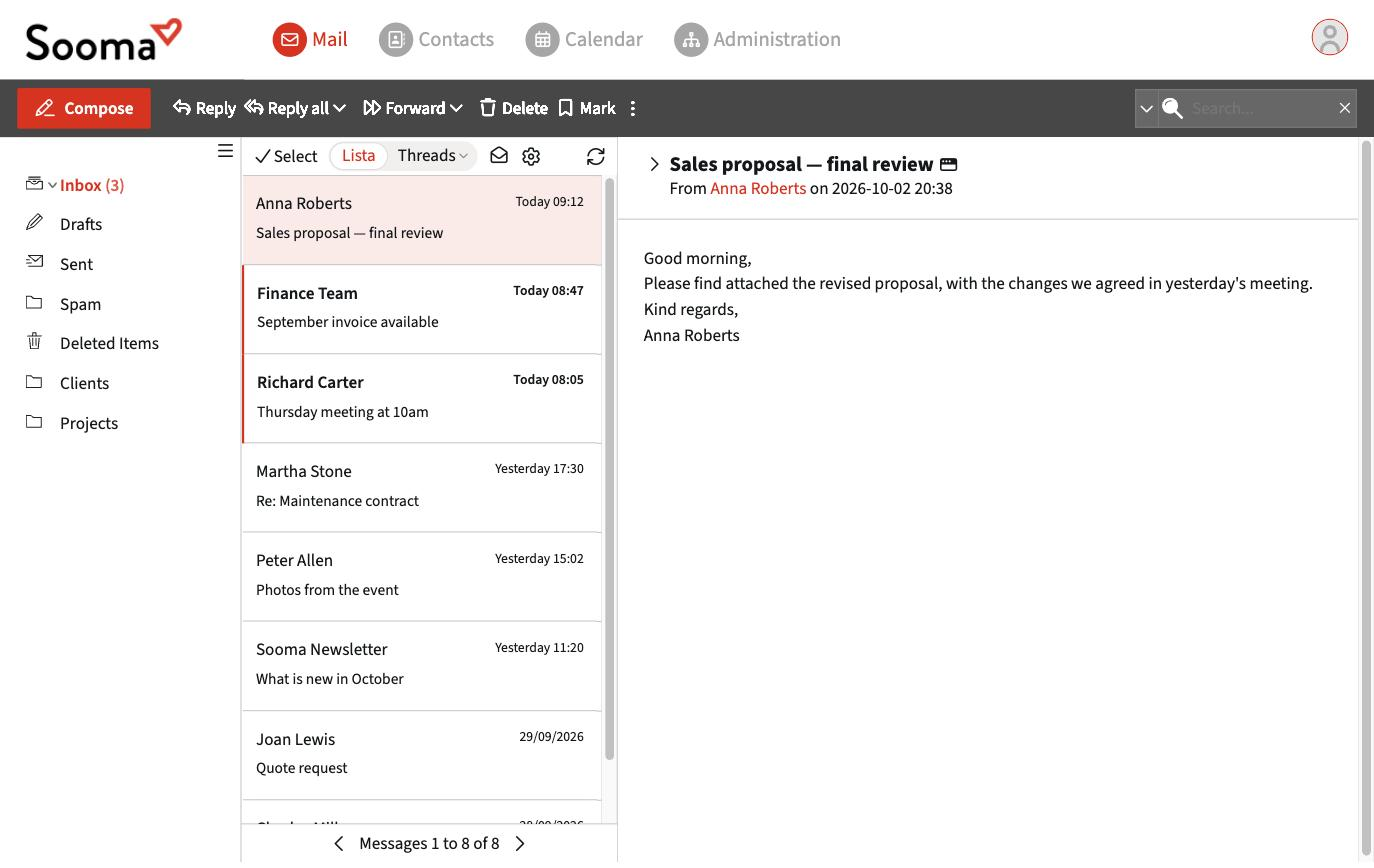
Task: Click the refresh message list icon
Action: [596, 156]
